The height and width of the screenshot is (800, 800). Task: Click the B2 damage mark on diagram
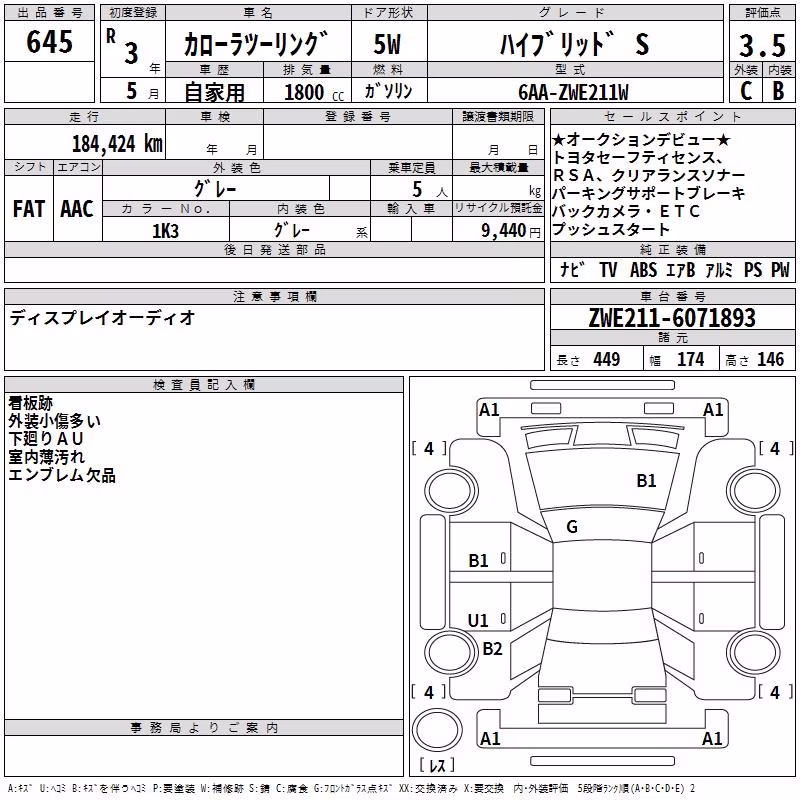tap(492, 648)
